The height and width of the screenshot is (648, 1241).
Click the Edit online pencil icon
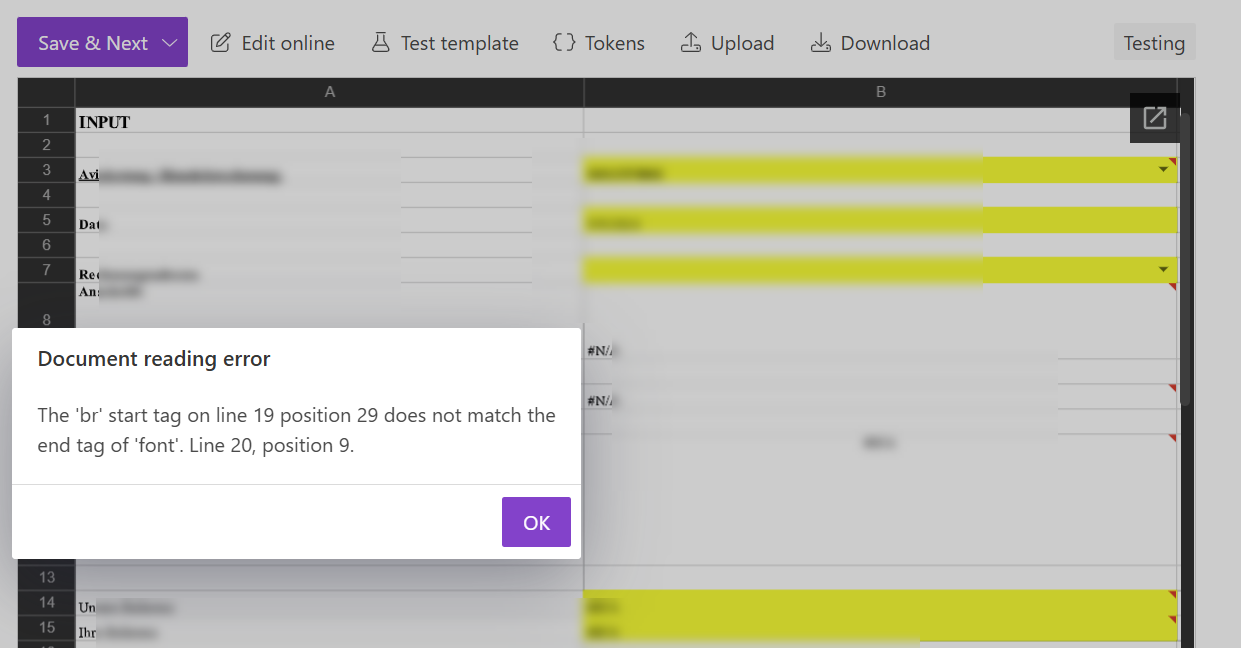point(220,43)
